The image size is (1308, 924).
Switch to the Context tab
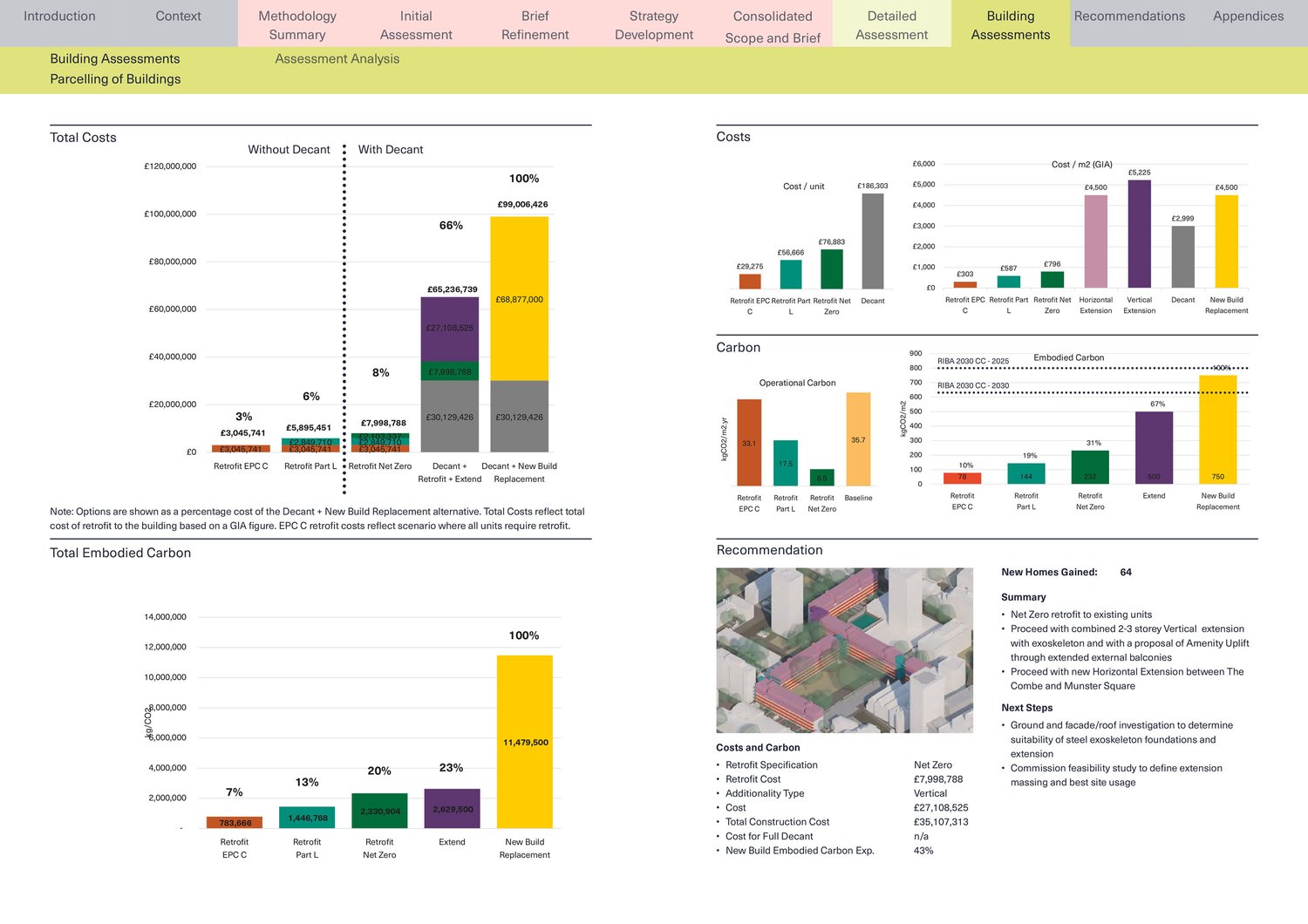coord(178,17)
